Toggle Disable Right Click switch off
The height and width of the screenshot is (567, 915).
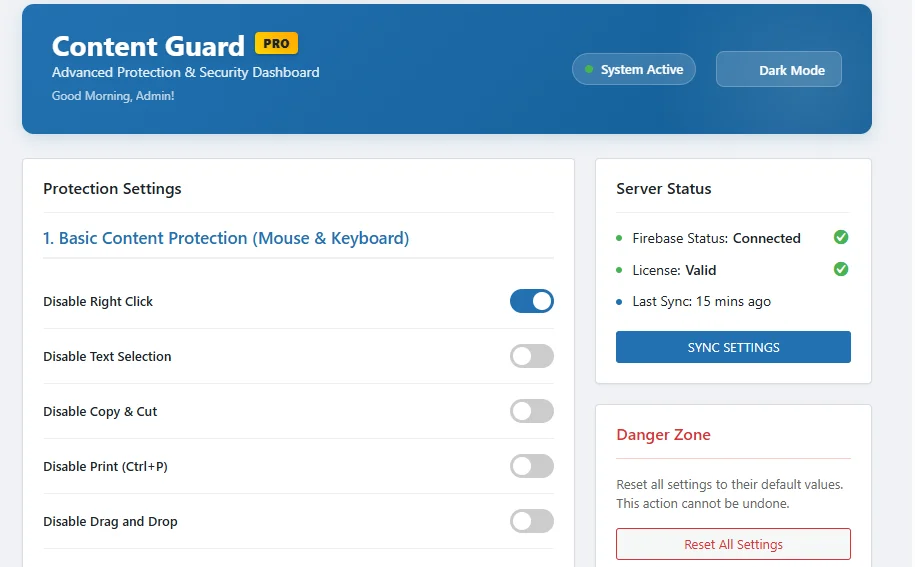(532, 301)
